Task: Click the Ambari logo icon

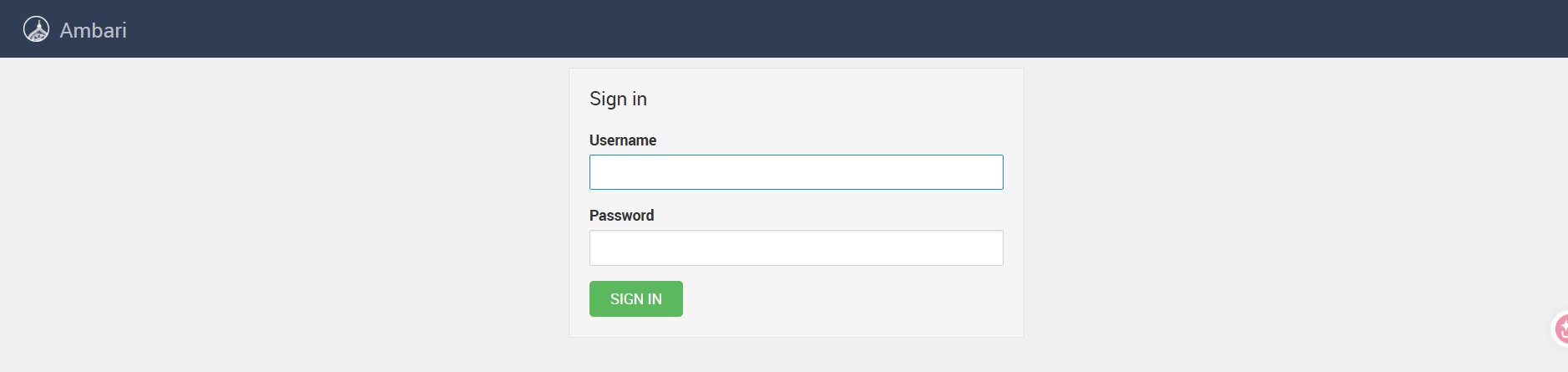Action: coord(36,29)
